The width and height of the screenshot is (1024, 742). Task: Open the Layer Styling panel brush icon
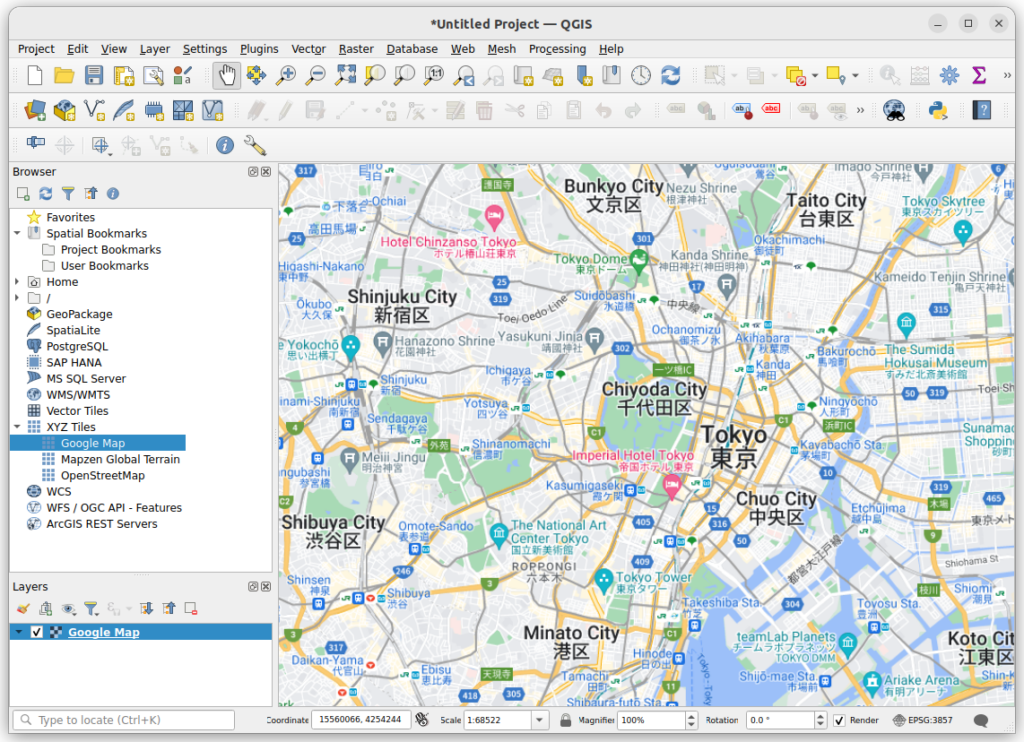click(23, 608)
